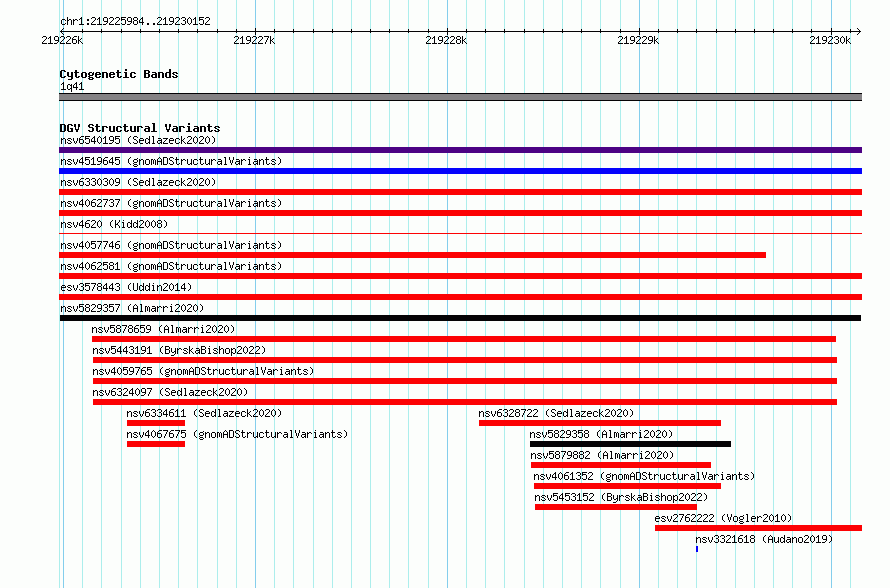Open the nsv4062581 label link

click(171, 266)
